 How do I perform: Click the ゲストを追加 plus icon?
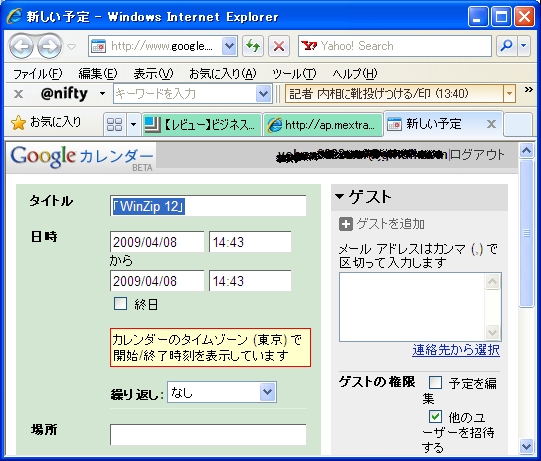coord(346,224)
